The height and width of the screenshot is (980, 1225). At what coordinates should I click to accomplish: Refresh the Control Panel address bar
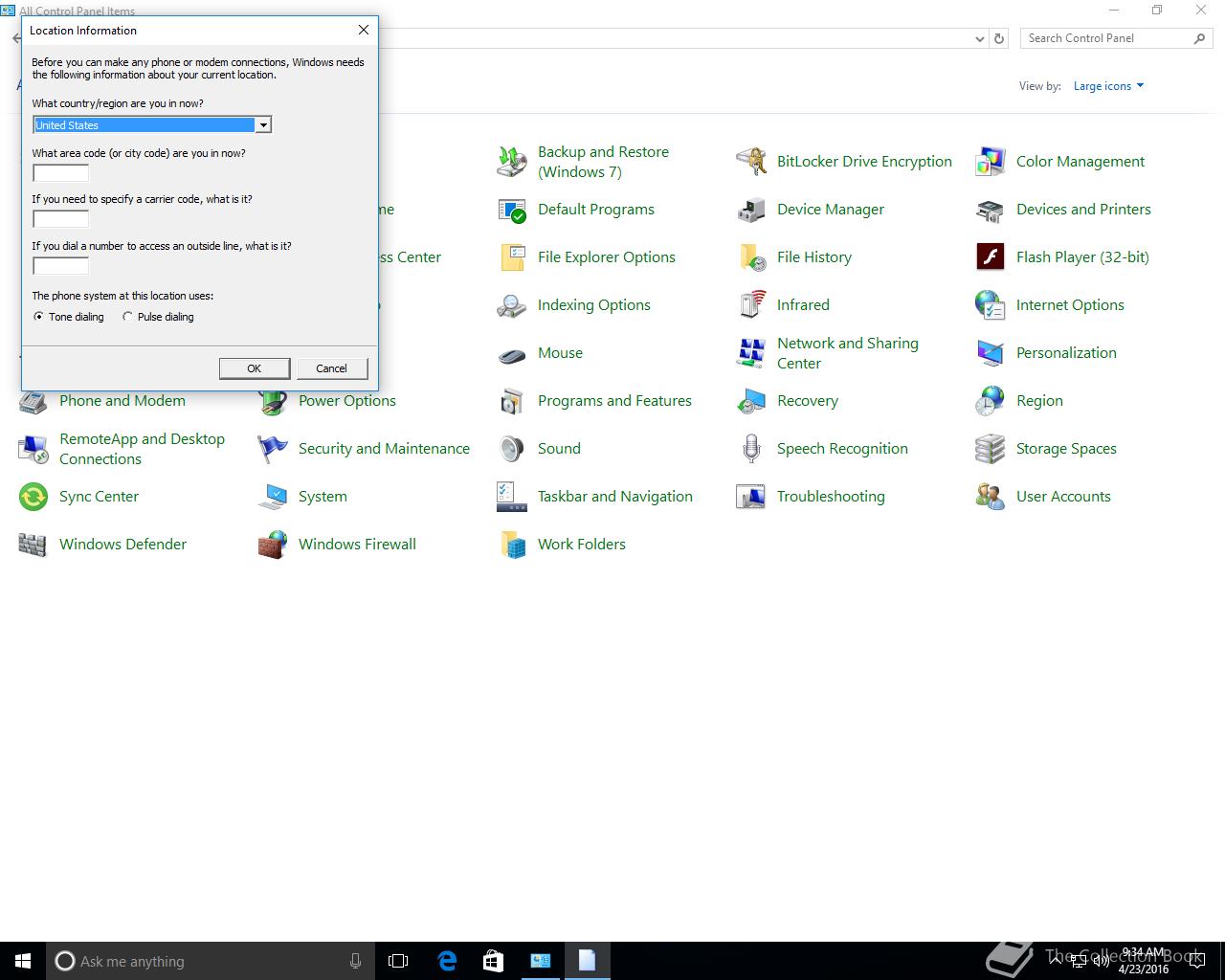(999, 39)
